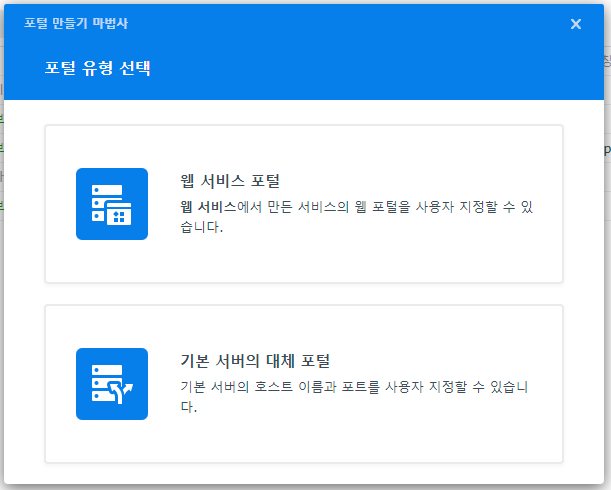Click the web service portal icon
The width and height of the screenshot is (611, 490).
pyautogui.click(x=112, y=204)
